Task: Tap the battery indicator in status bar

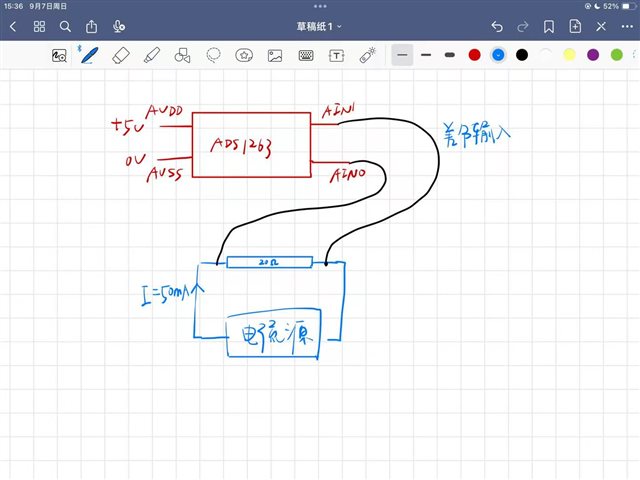Action: (628, 6)
